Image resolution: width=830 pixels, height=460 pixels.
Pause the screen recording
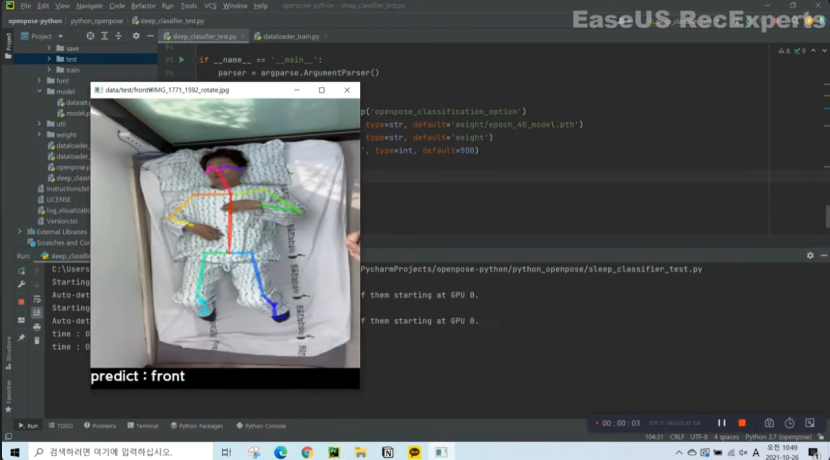coord(722,423)
